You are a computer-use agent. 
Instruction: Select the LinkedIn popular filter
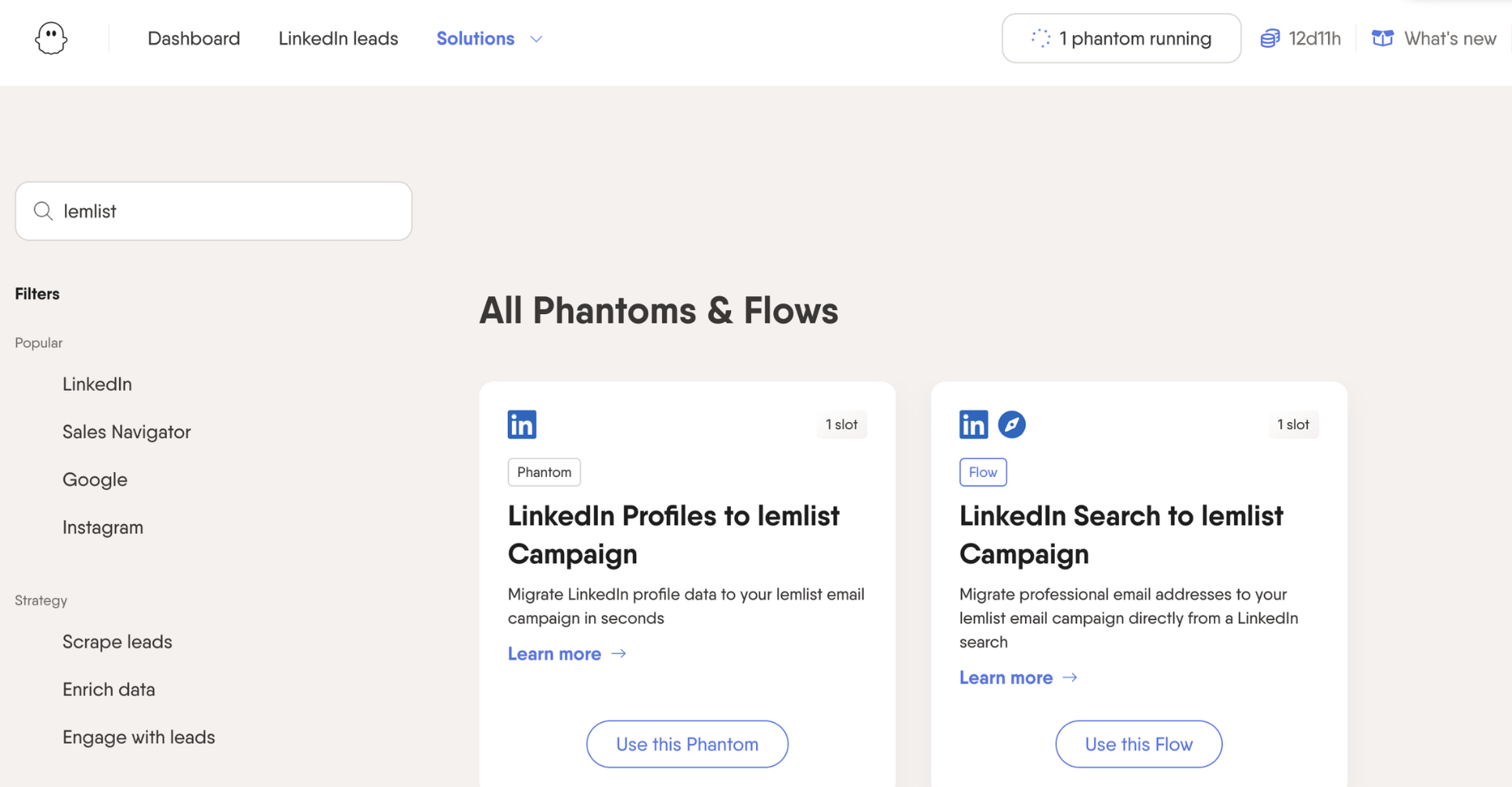97,384
